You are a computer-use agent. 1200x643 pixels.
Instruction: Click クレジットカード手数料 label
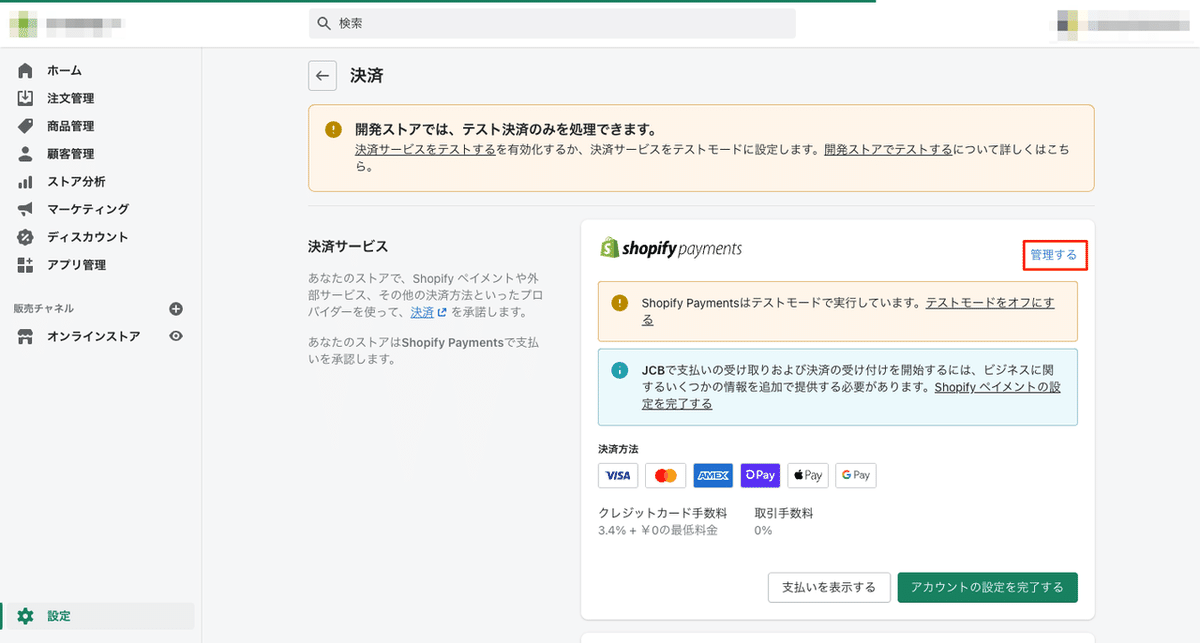click(x=662, y=513)
